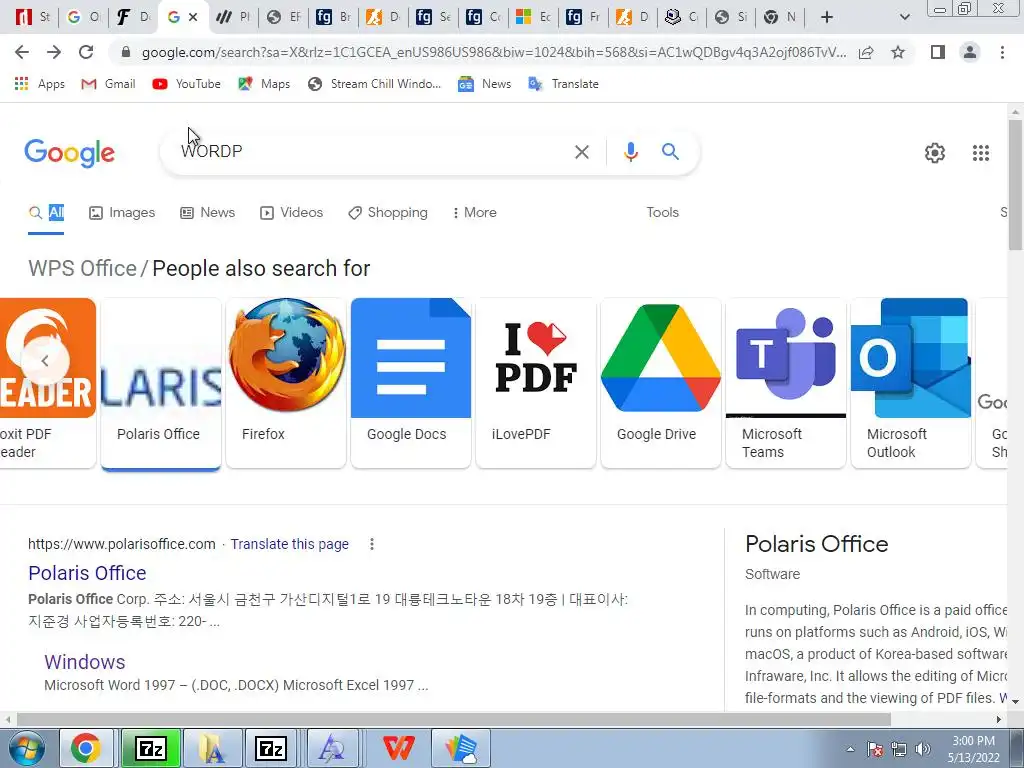Image resolution: width=1024 pixels, height=768 pixels.
Task: Open News bookmark
Action: coord(484,84)
